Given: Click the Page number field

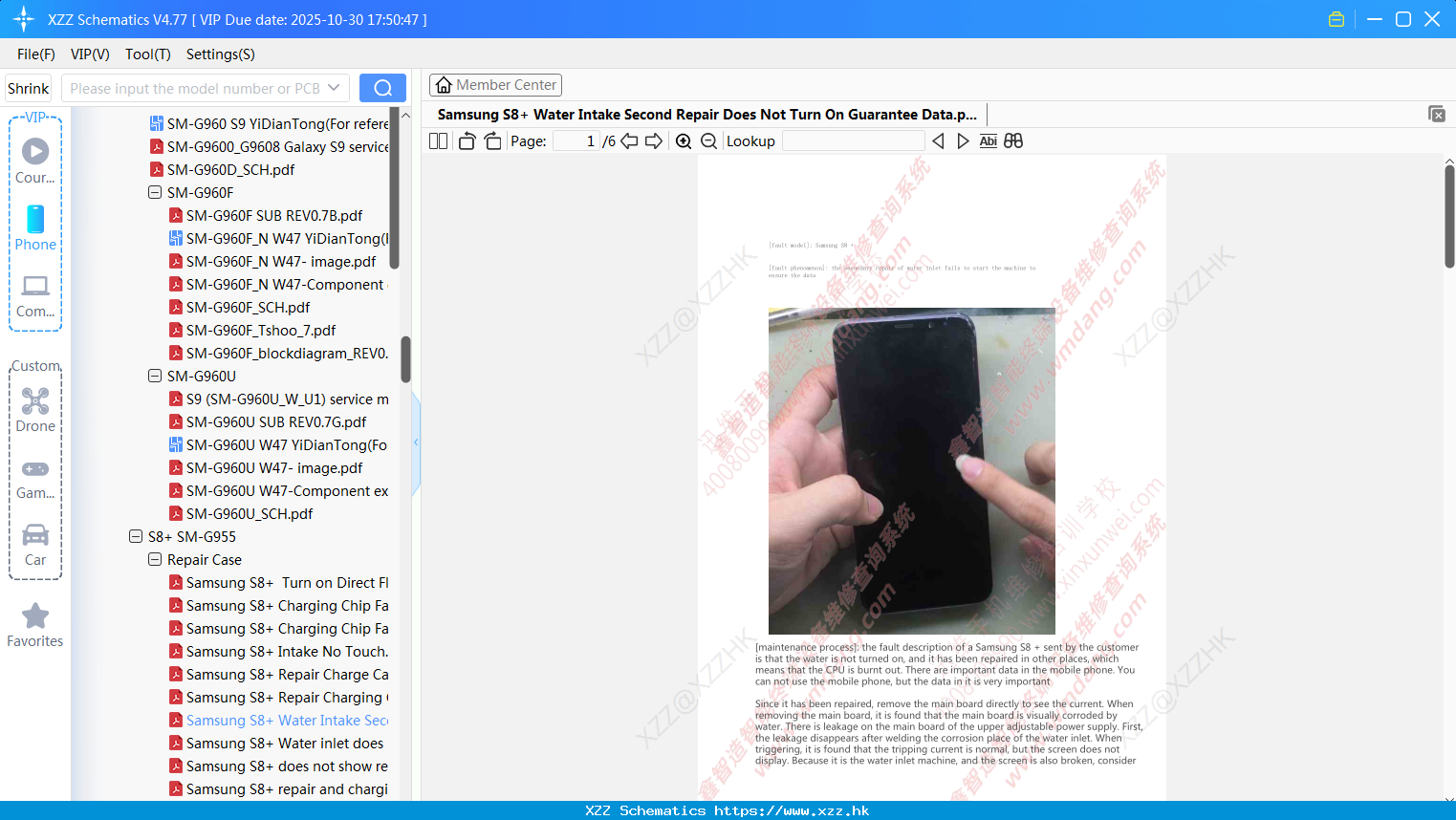Looking at the screenshot, I should click(x=576, y=140).
